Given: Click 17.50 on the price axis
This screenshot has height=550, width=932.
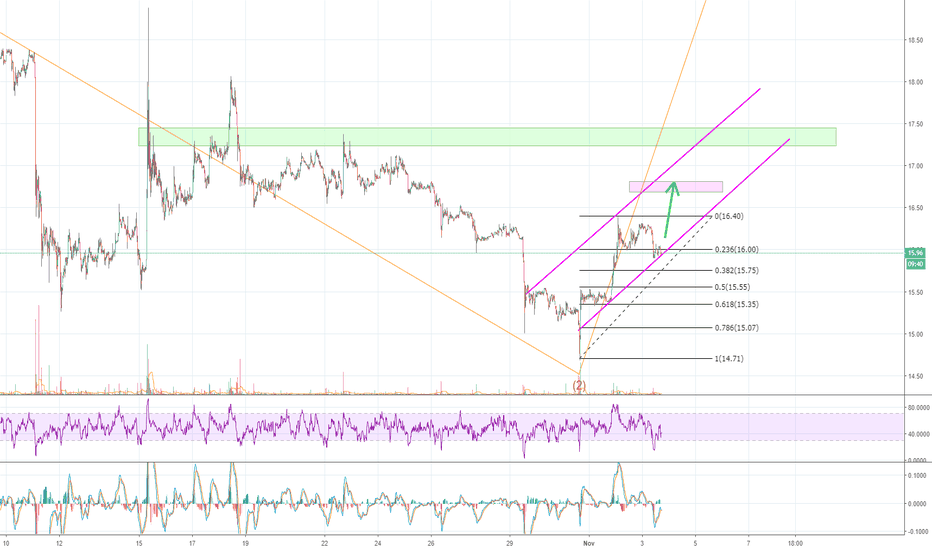Looking at the screenshot, I should [x=915, y=124].
